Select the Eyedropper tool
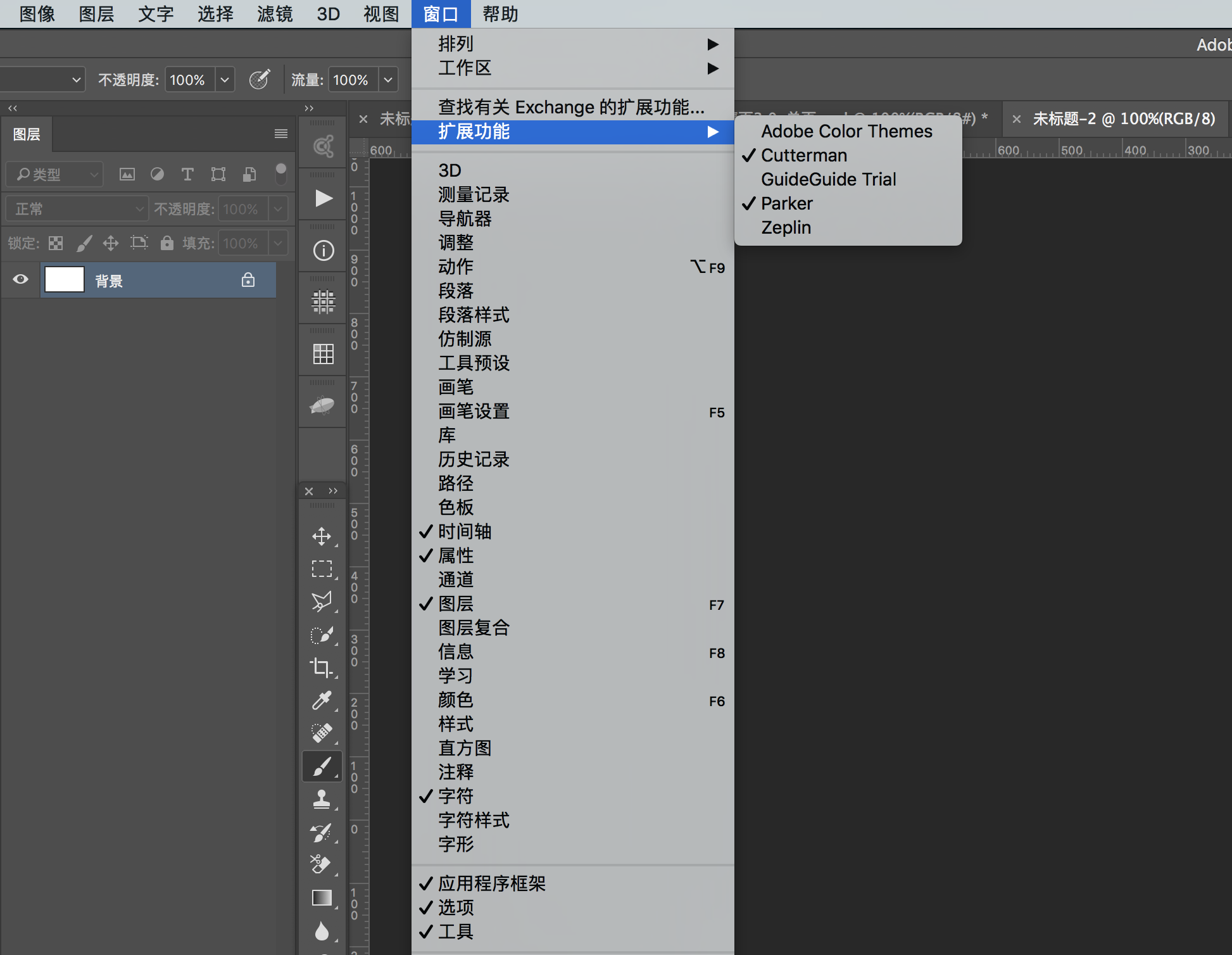This screenshot has width=1232, height=955. click(322, 701)
